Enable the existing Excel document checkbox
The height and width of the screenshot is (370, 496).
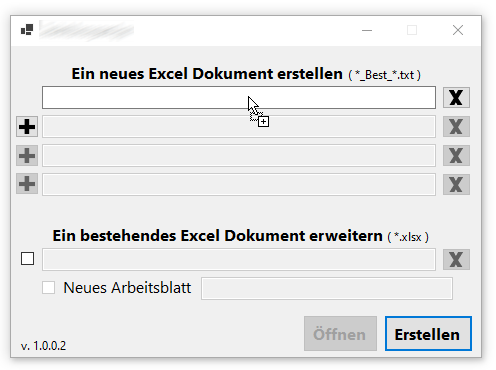[27, 259]
